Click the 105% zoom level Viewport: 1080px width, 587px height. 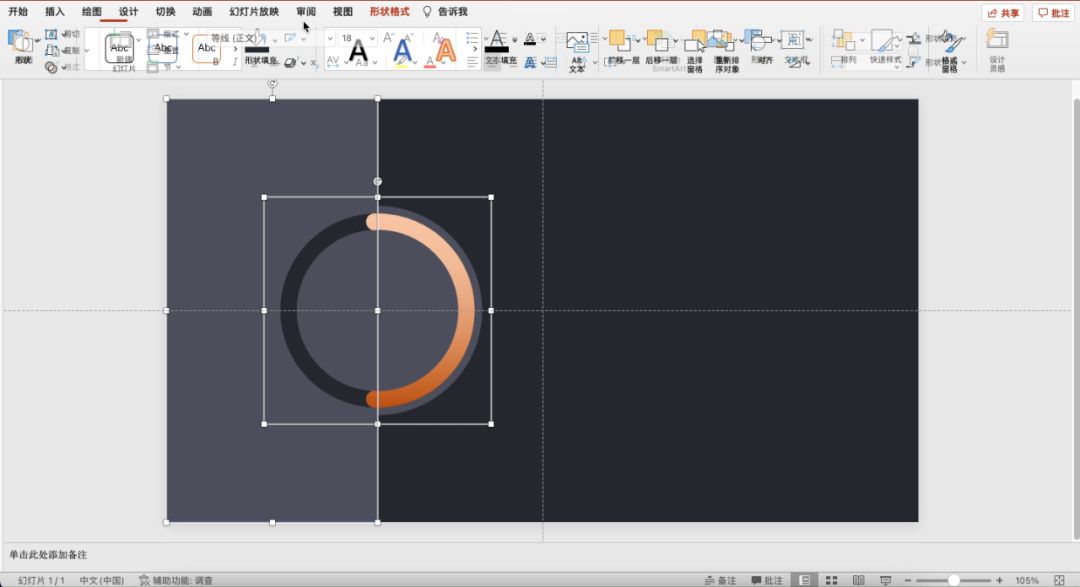pyautogui.click(x=1027, y=581)
